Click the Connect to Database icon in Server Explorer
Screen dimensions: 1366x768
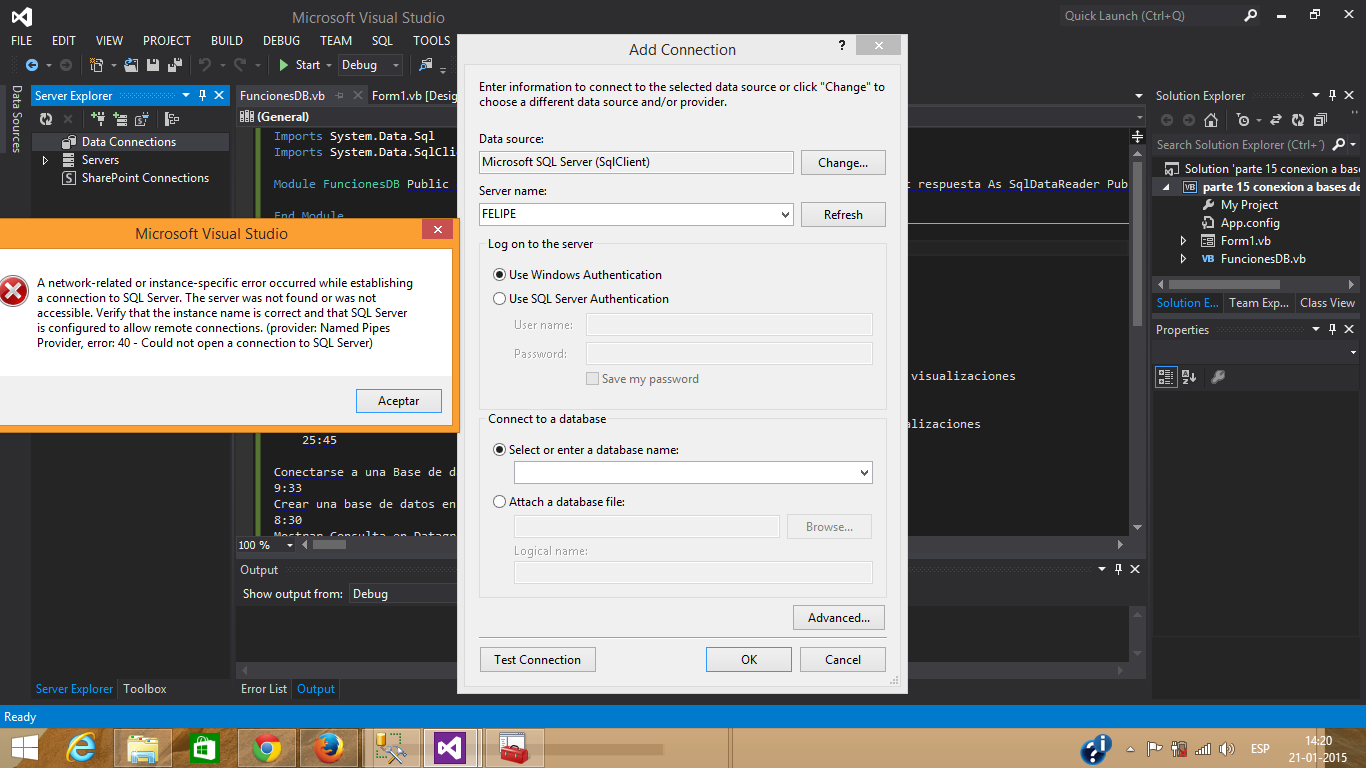click(x=98, y=119)
